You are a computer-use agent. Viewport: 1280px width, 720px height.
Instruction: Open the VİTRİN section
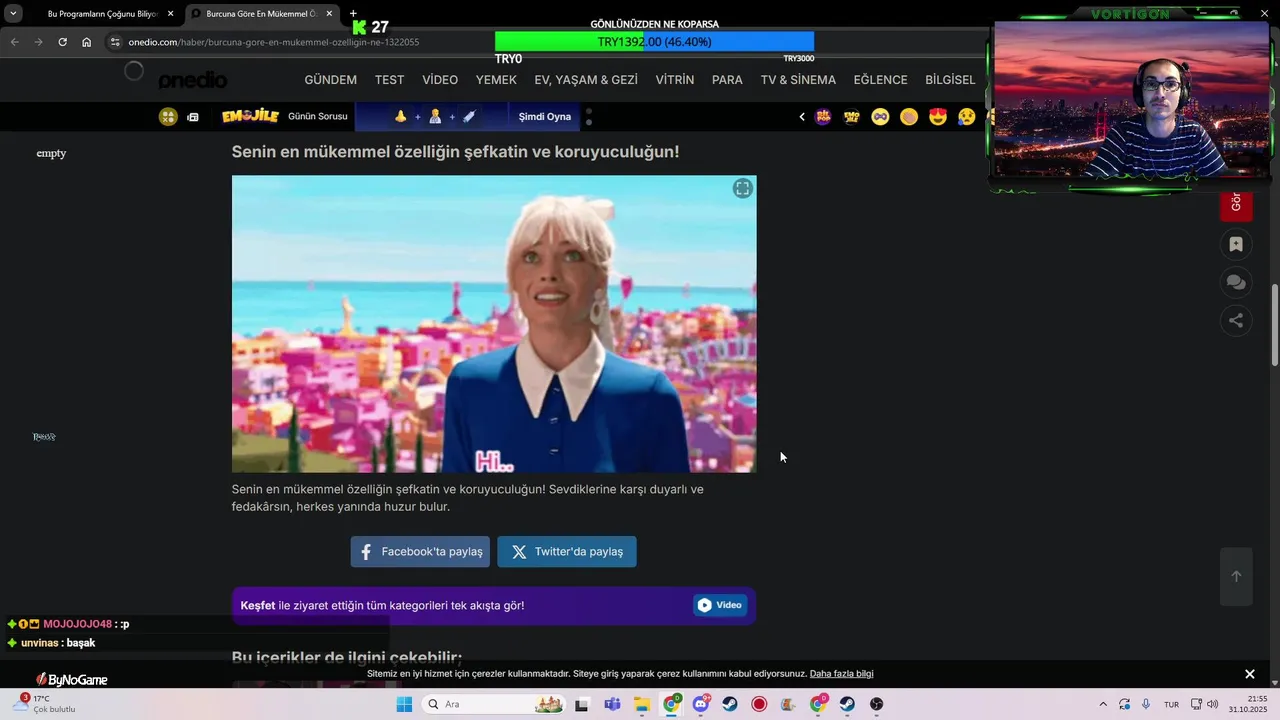(x=675, y=80)
